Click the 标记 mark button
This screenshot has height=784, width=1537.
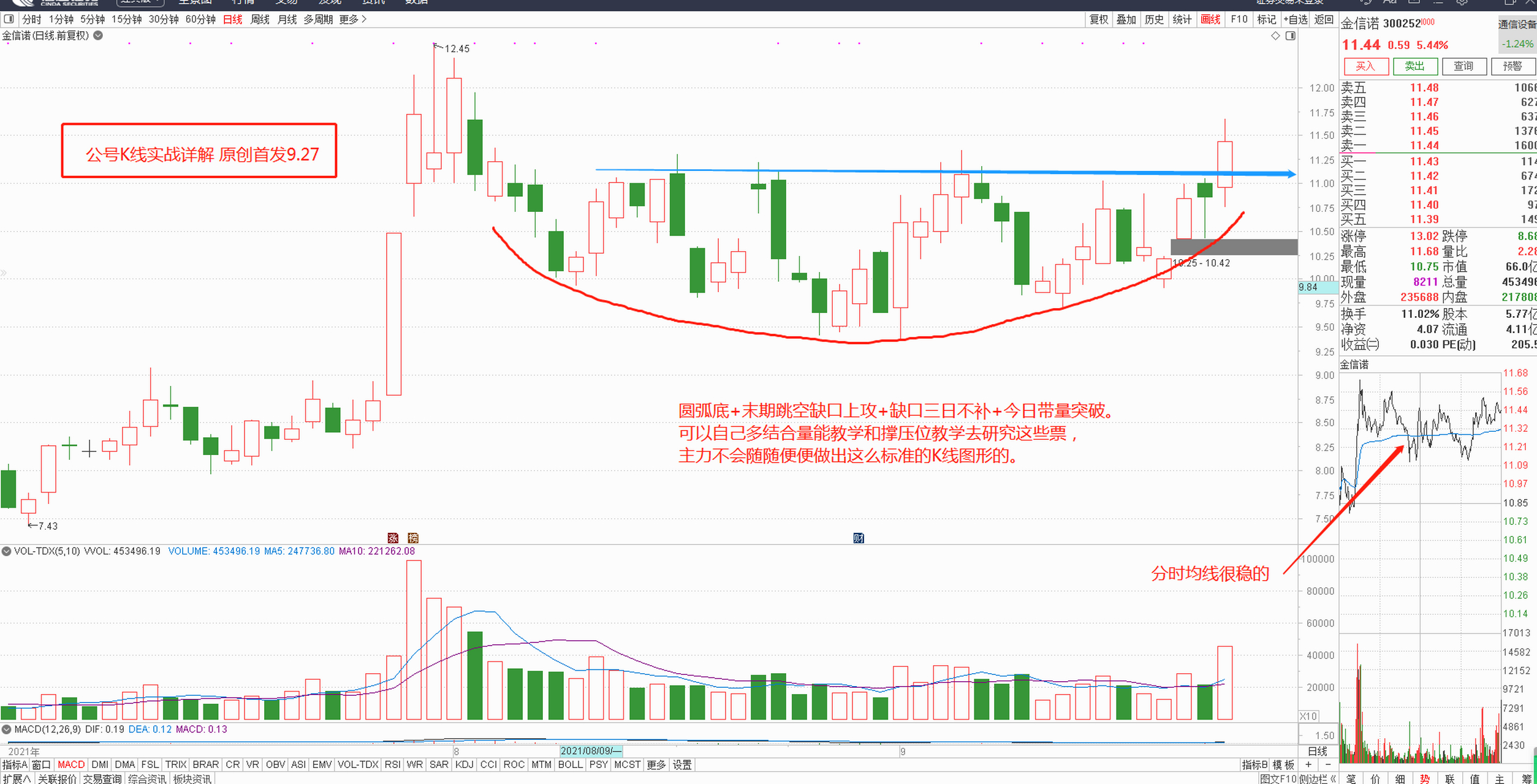[x=1267, y=19]
